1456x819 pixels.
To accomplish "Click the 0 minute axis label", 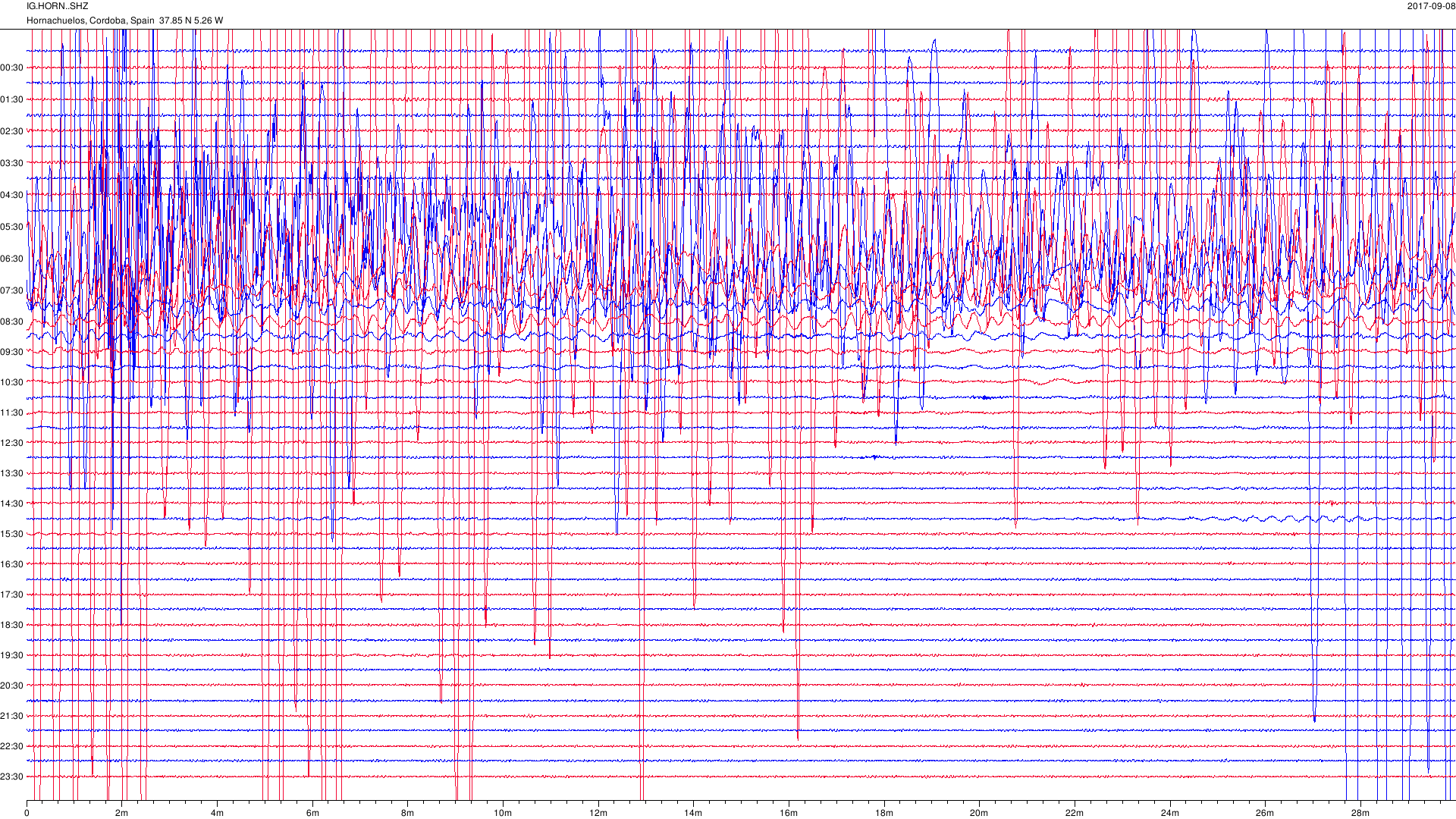I will pyautogui.click(x=27, y=813).
